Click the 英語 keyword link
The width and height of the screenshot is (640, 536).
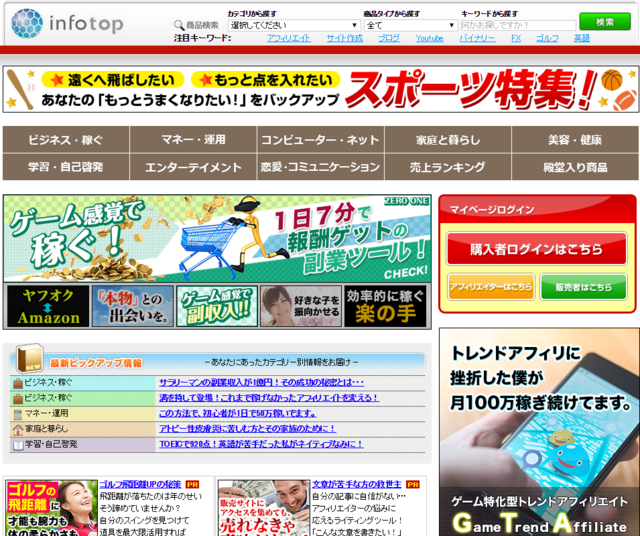(x=582, y=38)
